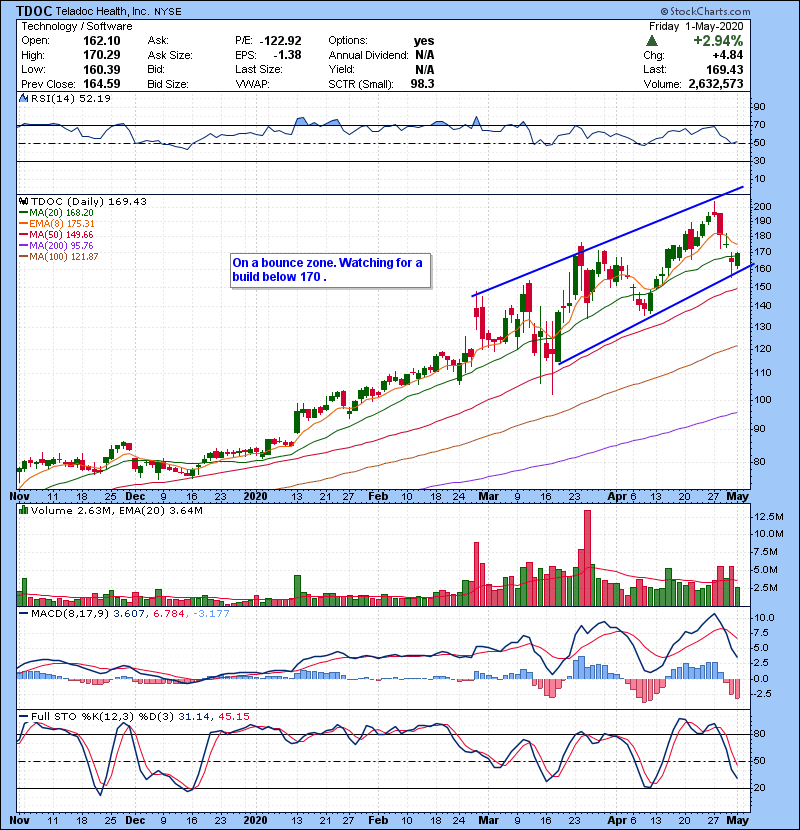Viewport: 800px width, 830px height.
Task: Click the Volume value 2,632,573
Action: [716, 84]
